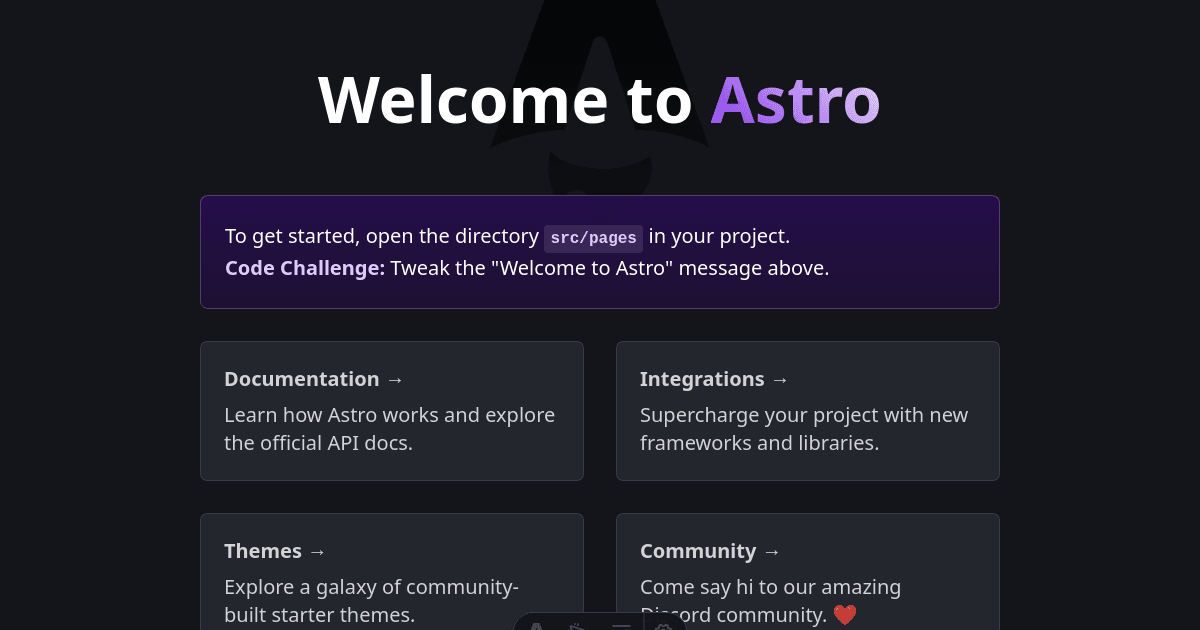Open the Audit panel from the dev toolbar
This screenshot has width=1200, height=630.
tap(621, 626)
